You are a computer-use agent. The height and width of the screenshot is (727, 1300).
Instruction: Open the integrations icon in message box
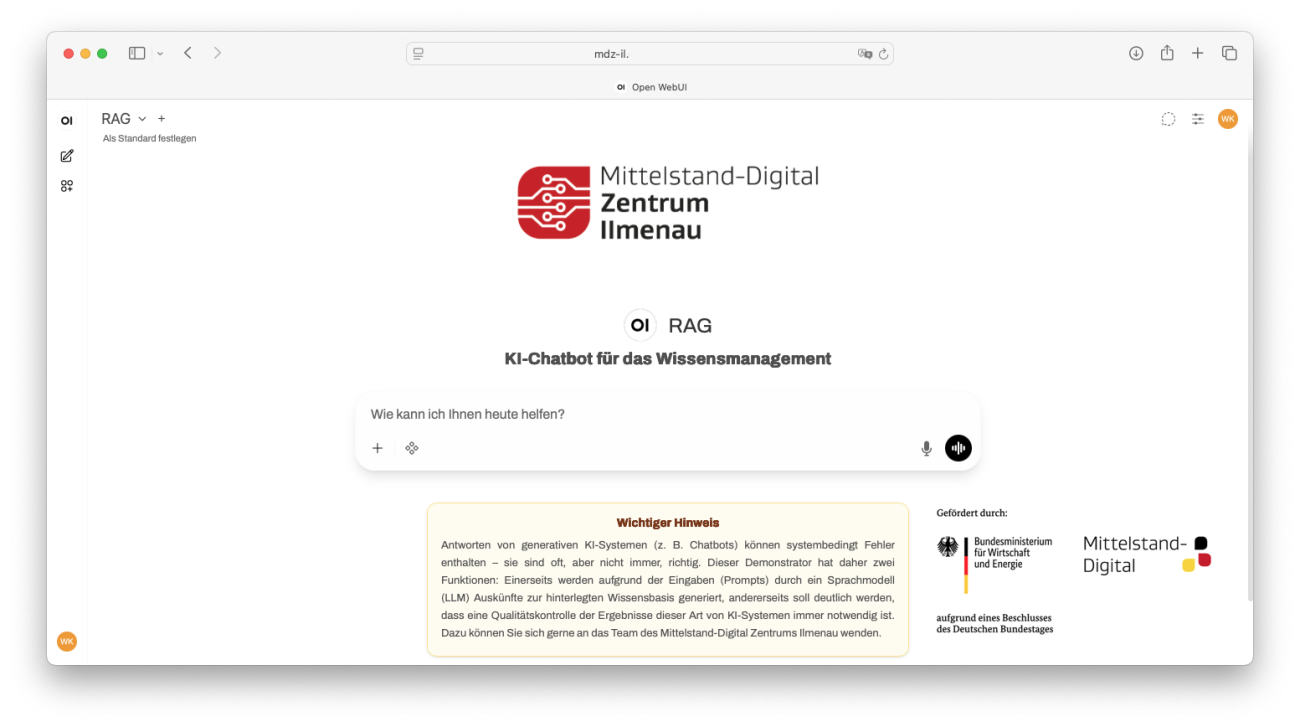tap(412, 448)
